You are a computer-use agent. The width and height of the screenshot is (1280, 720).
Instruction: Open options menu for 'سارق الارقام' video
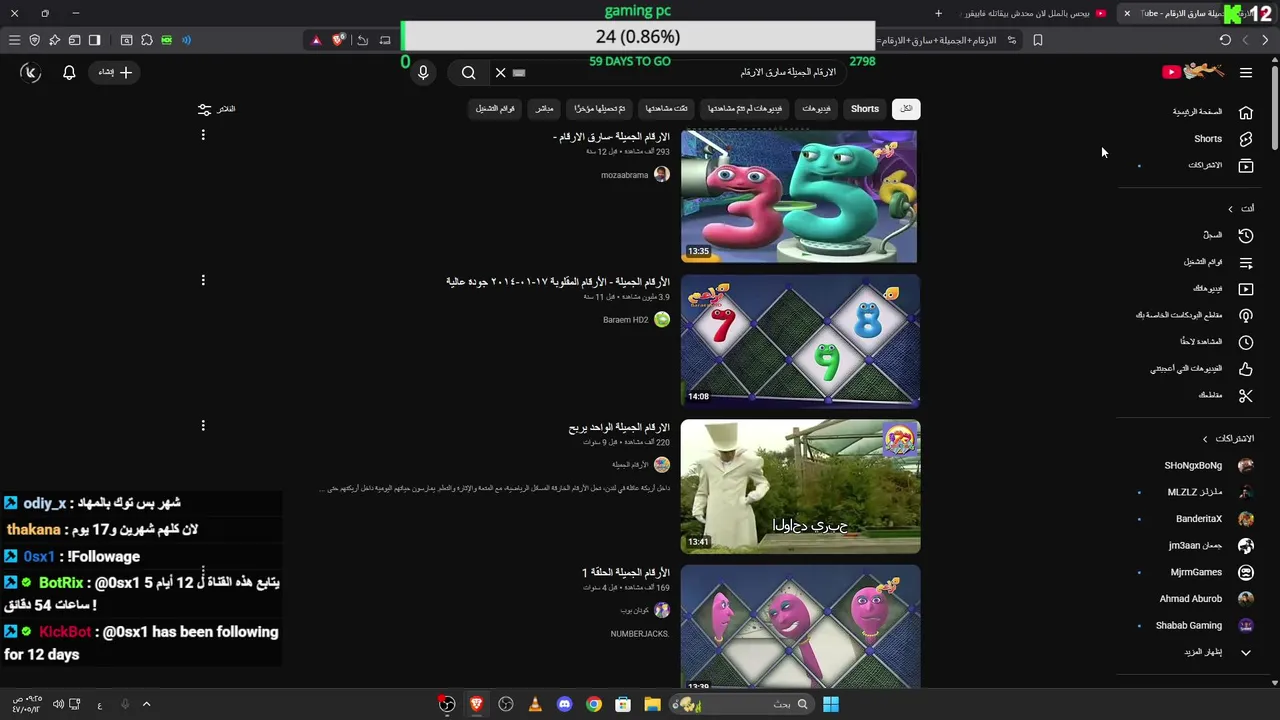click(x=203, y=135)
